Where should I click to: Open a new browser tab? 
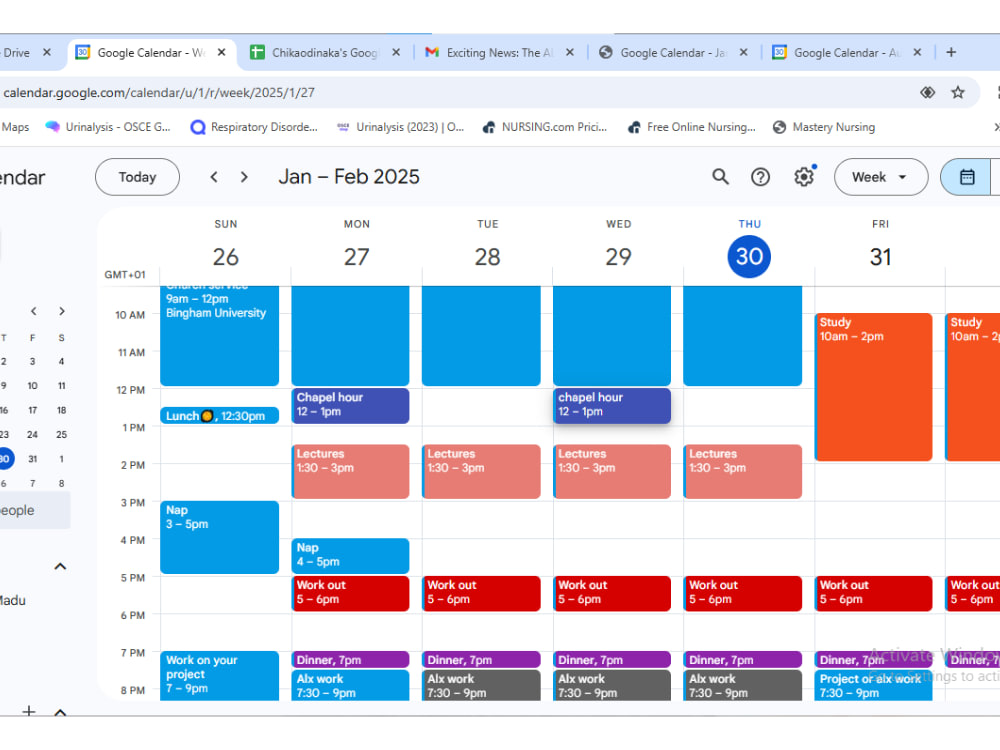tap(951, 52)
